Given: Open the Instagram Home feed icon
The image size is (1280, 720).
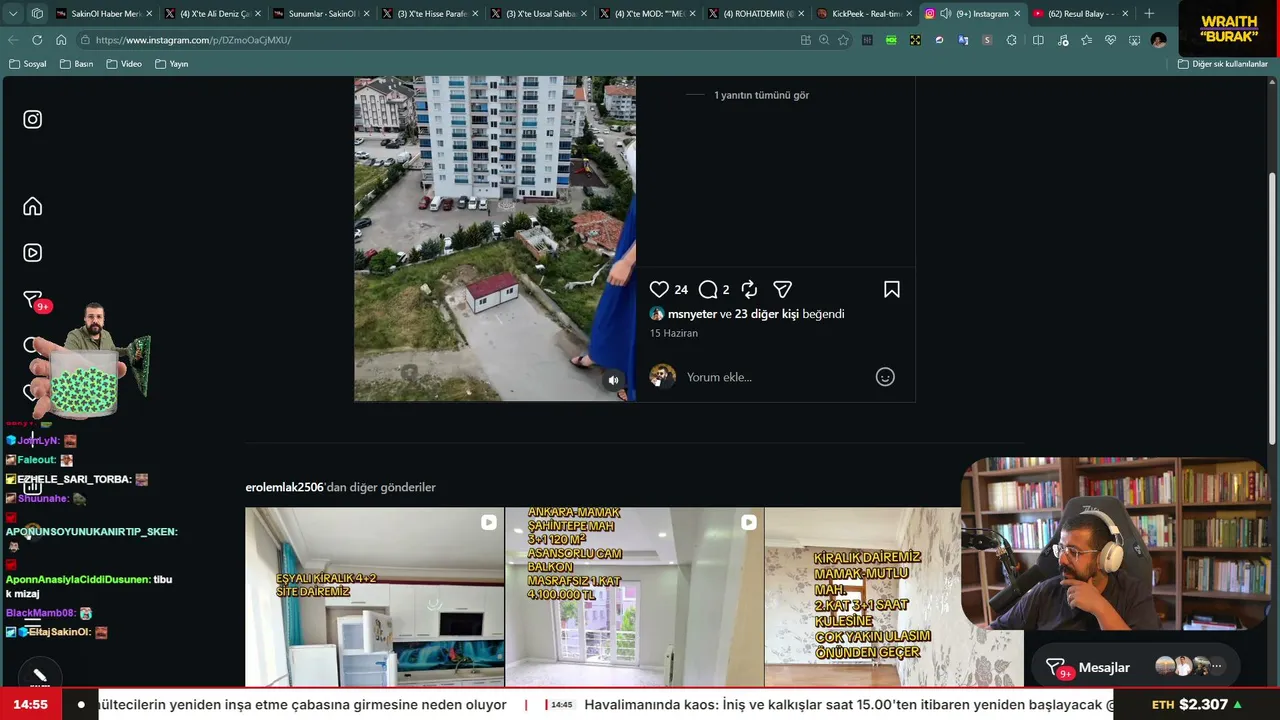Looking at the screenshot, I should (x=33, y=206).
